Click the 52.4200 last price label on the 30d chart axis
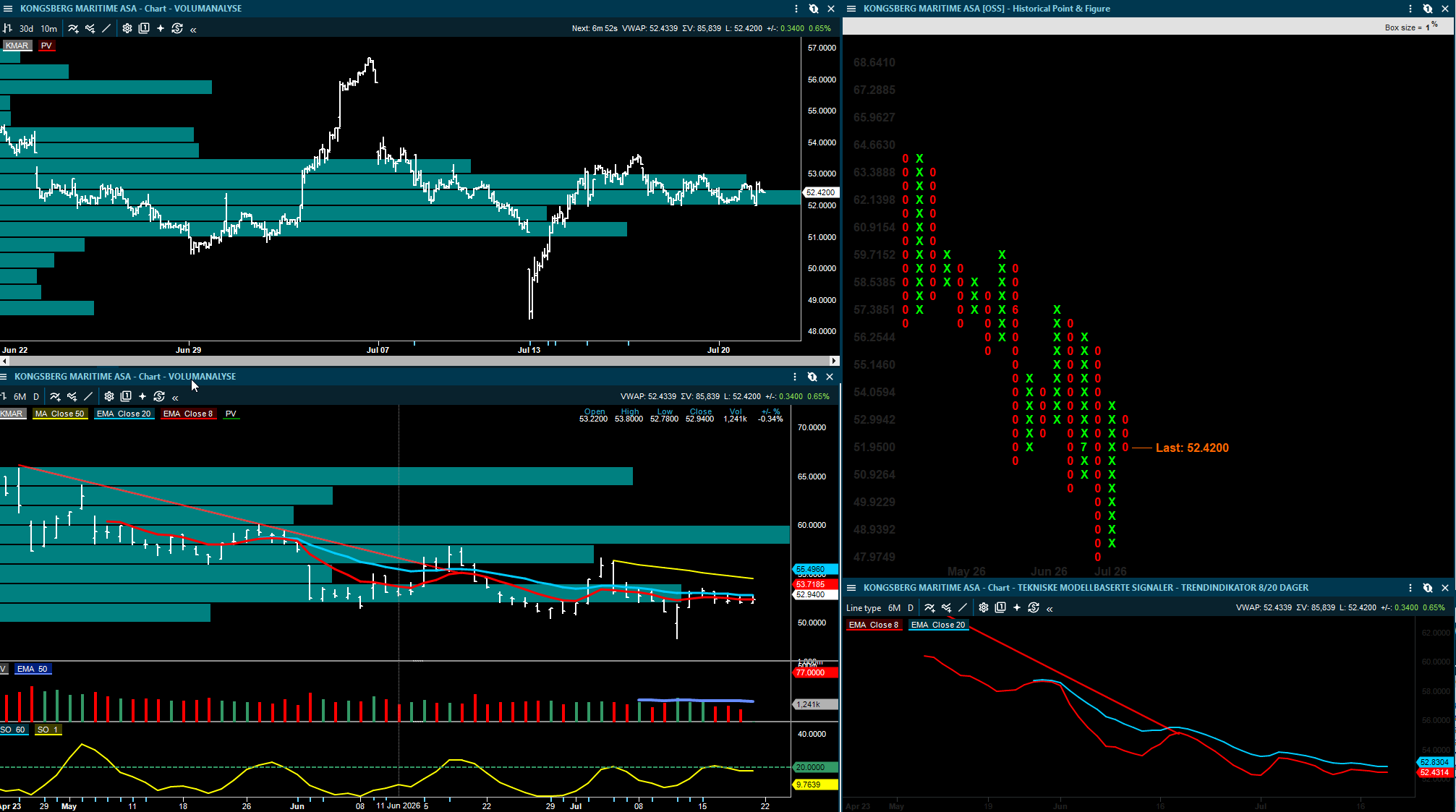The height and width of the screenshot is (812, 1456). point(821,192)
